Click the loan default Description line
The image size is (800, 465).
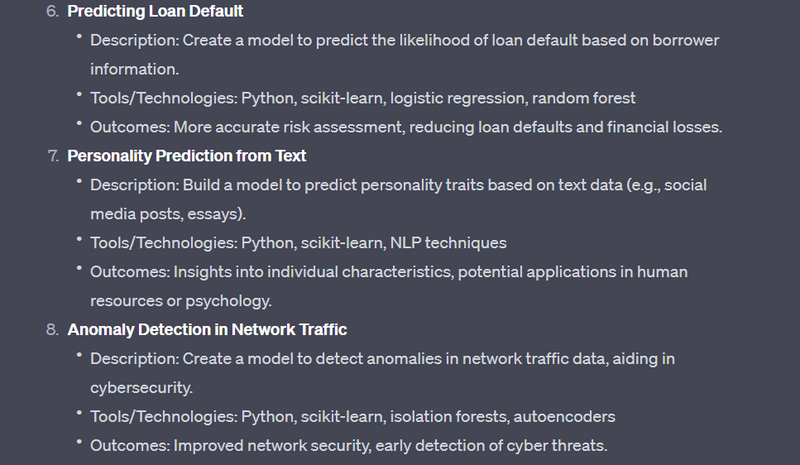coord(405,40)
